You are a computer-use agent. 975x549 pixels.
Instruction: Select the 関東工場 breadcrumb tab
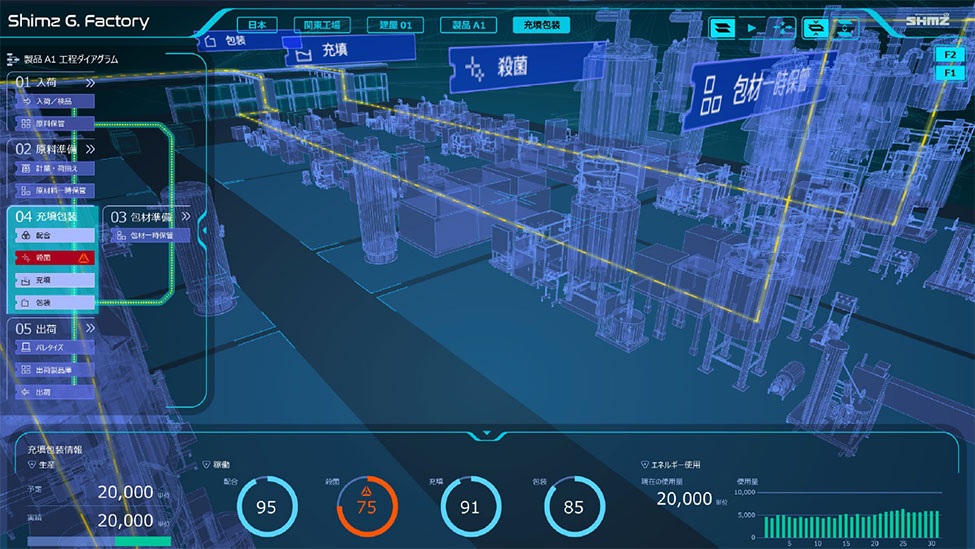click(x=322, y=25)
